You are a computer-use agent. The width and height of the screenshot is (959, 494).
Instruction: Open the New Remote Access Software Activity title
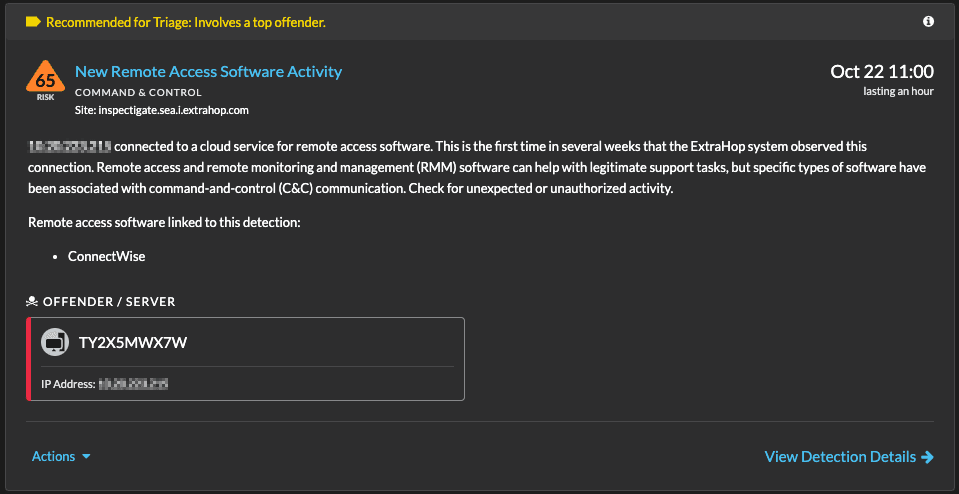pyautogui.click(x=208, y=71)
